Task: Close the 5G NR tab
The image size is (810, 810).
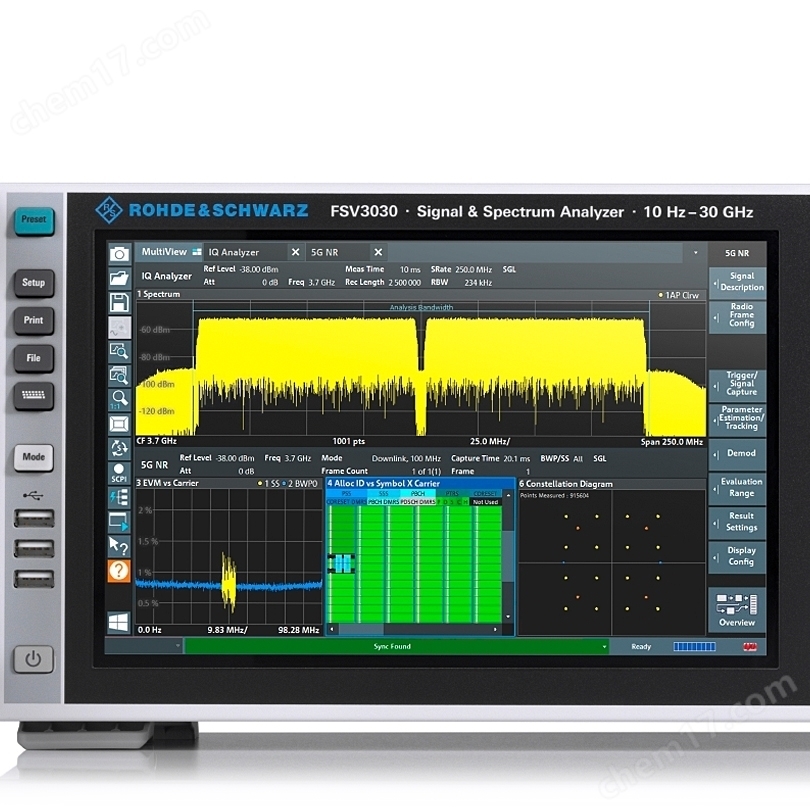Action: tap(378, 252)
